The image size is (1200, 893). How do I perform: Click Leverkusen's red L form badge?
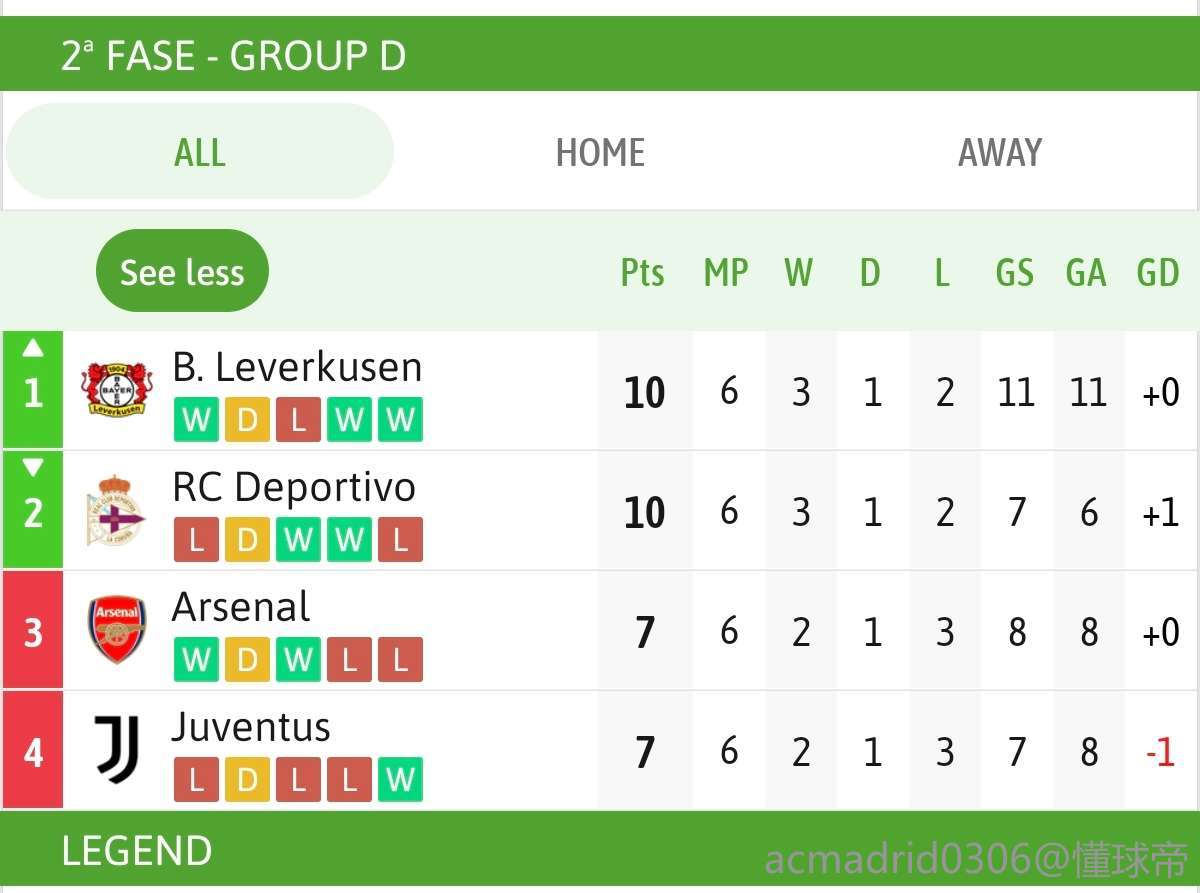[x=298, y=420]
